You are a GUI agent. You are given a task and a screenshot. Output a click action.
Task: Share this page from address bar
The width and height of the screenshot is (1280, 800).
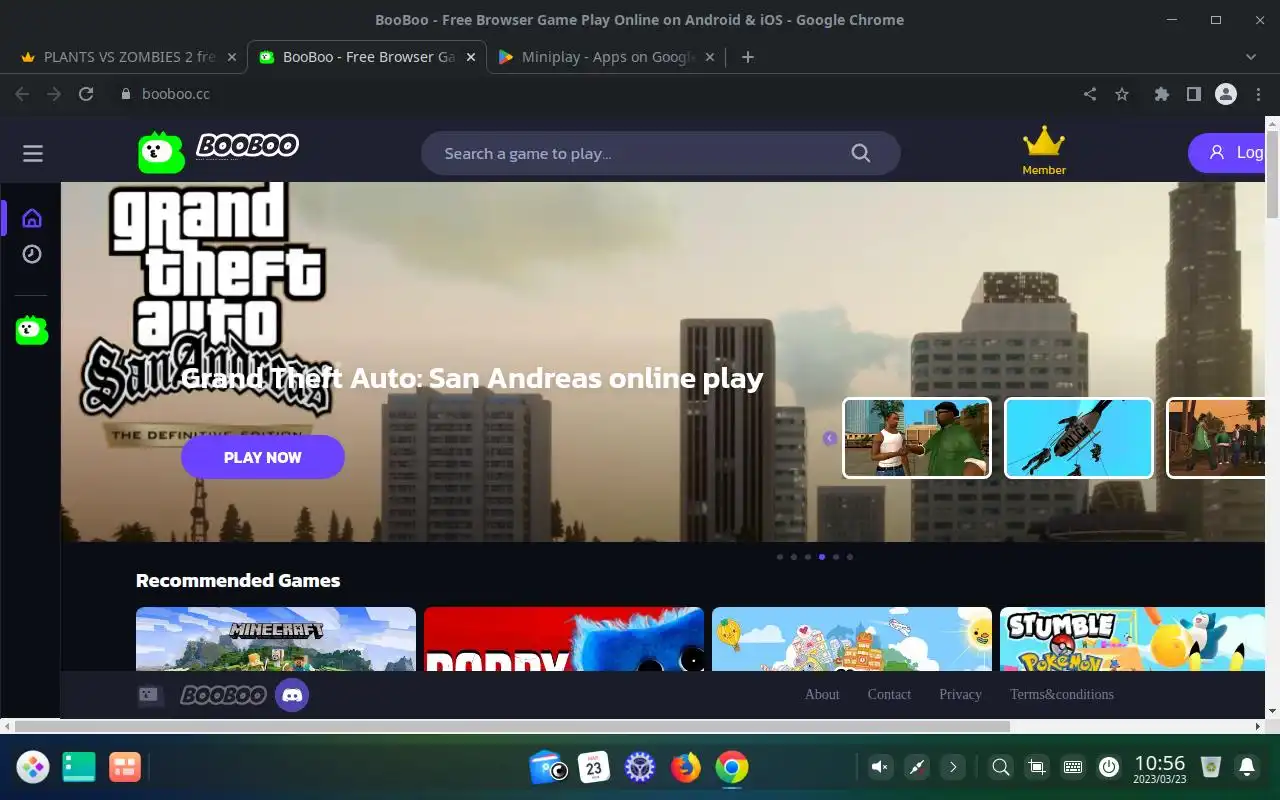pyautogui.click(x=1090, y=94)
